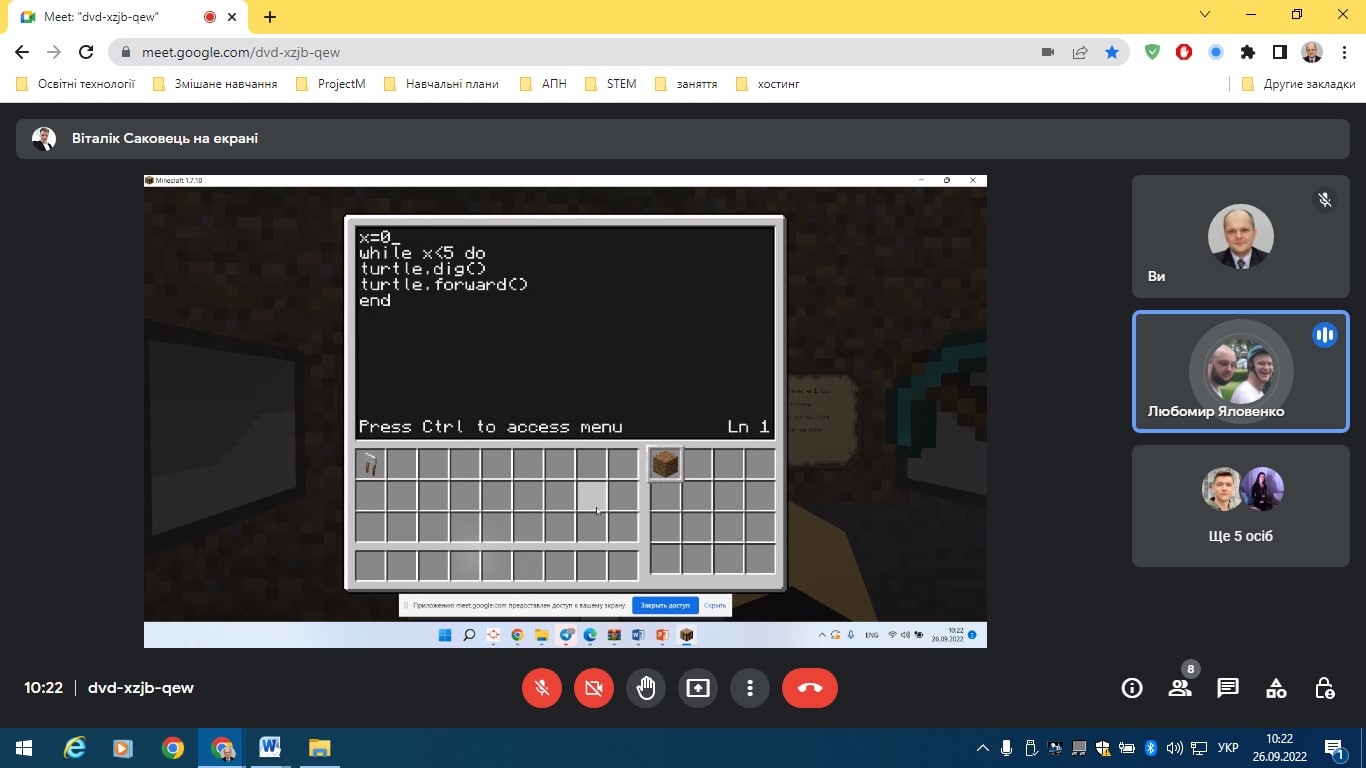Image resolution: width=1366 pixels, height=768 pixels.
Task: Switch the 'УКР' input language
Action: 1228,748
